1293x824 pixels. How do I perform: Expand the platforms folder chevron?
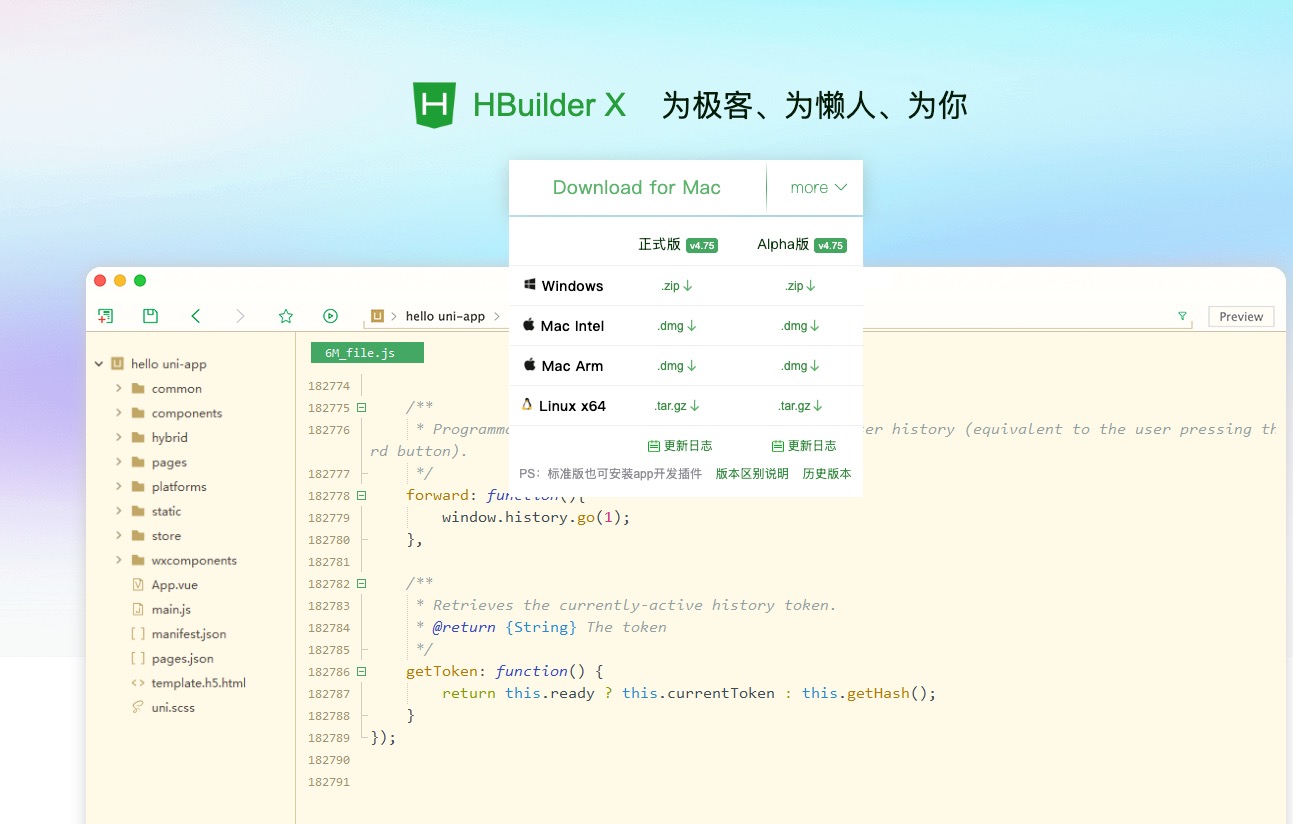(118, 486)
